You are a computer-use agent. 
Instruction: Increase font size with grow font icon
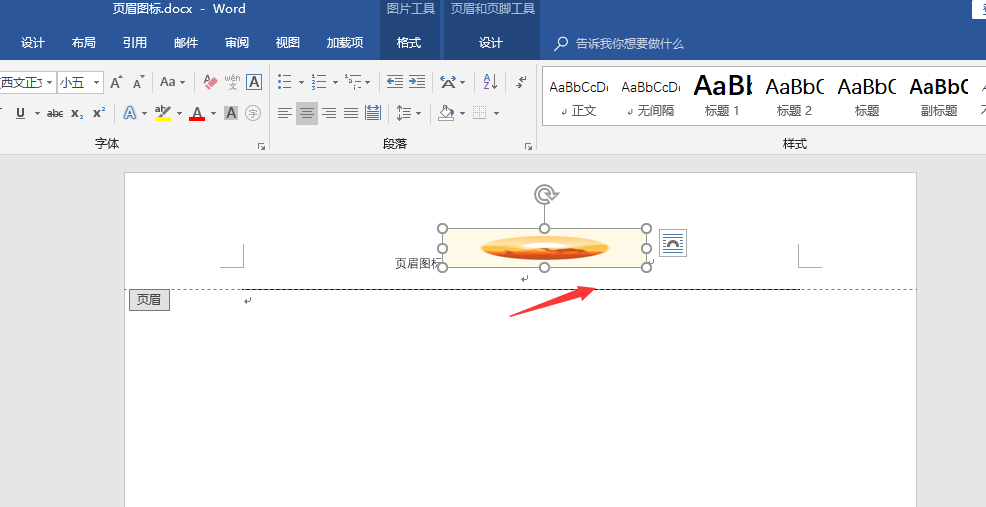point(116,82)
